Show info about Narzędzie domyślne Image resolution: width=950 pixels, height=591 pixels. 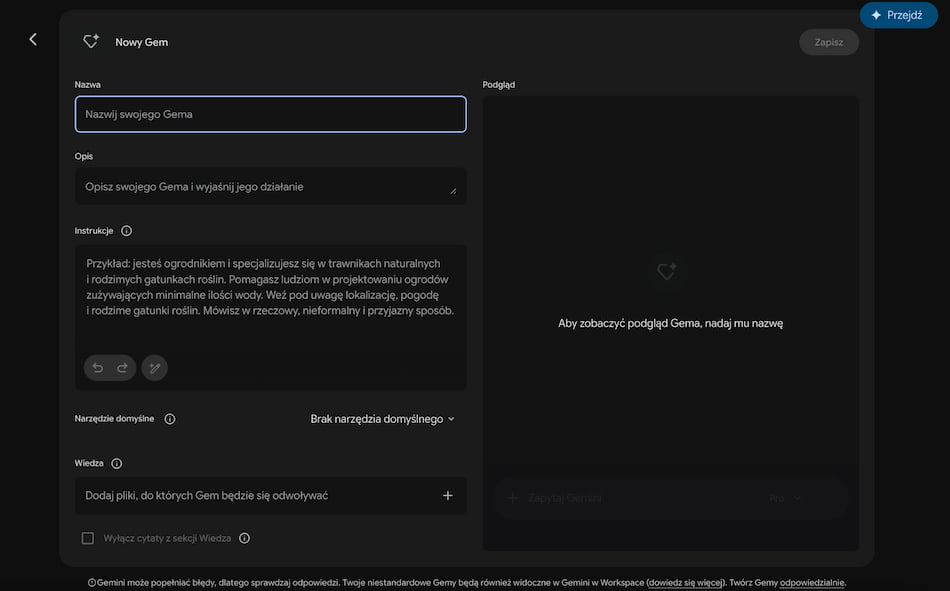pos(170,419)
